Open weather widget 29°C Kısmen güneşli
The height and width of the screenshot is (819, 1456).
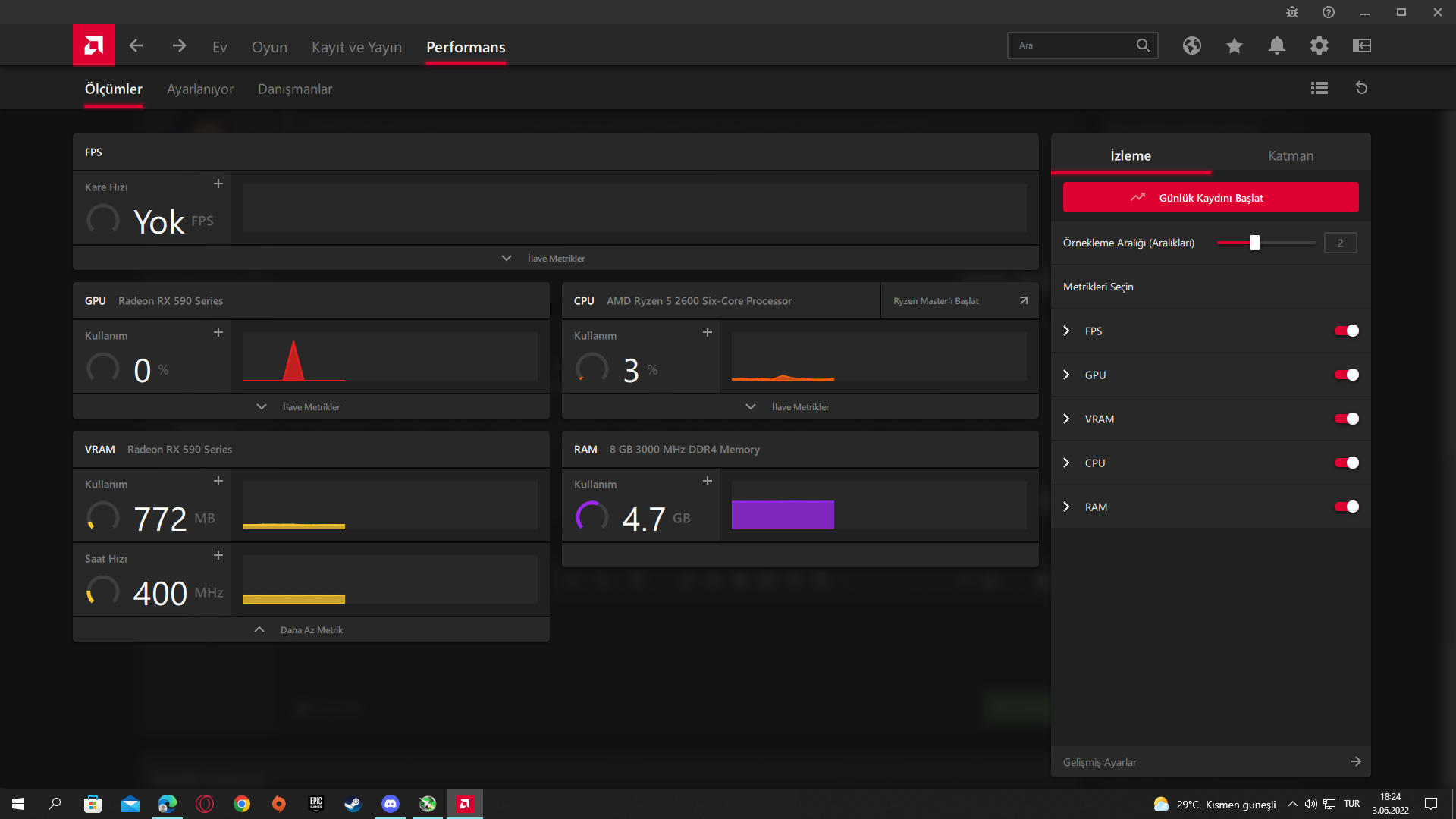(x=1214, y=804)
